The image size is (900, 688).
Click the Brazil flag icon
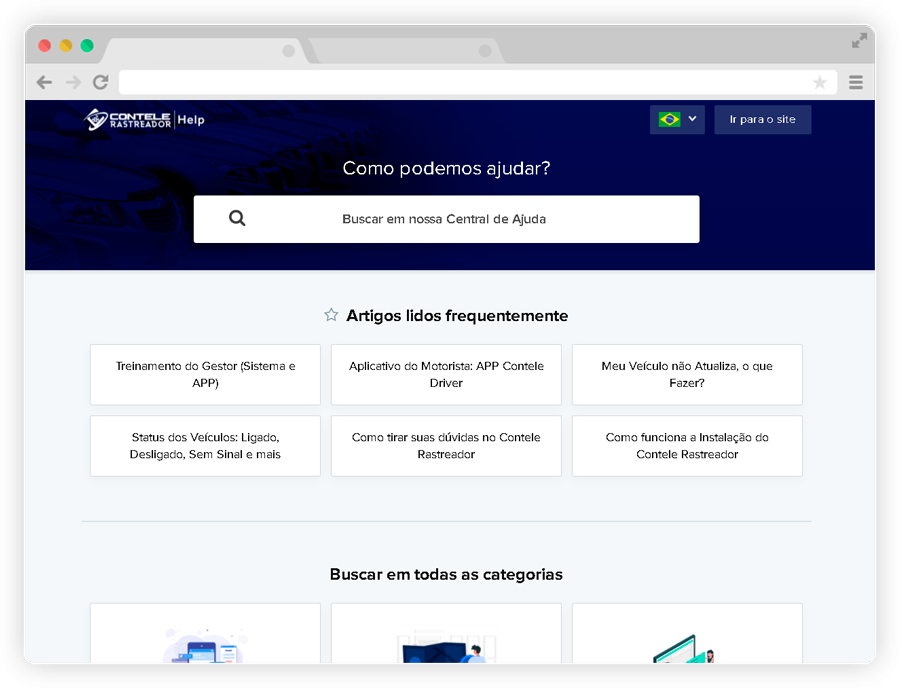(669, 119)
